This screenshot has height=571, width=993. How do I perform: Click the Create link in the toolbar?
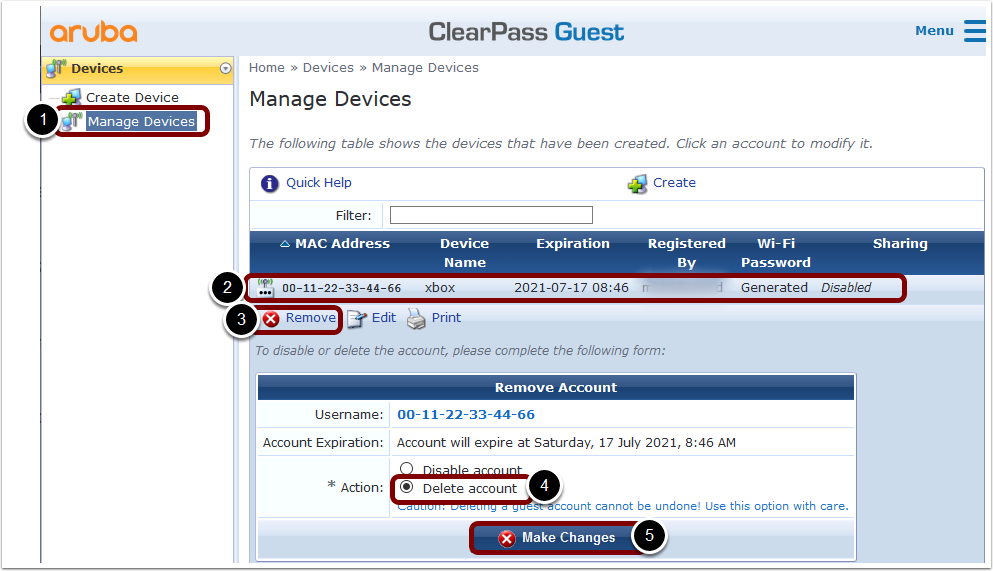pyautogui.click(x=674, y=183)
